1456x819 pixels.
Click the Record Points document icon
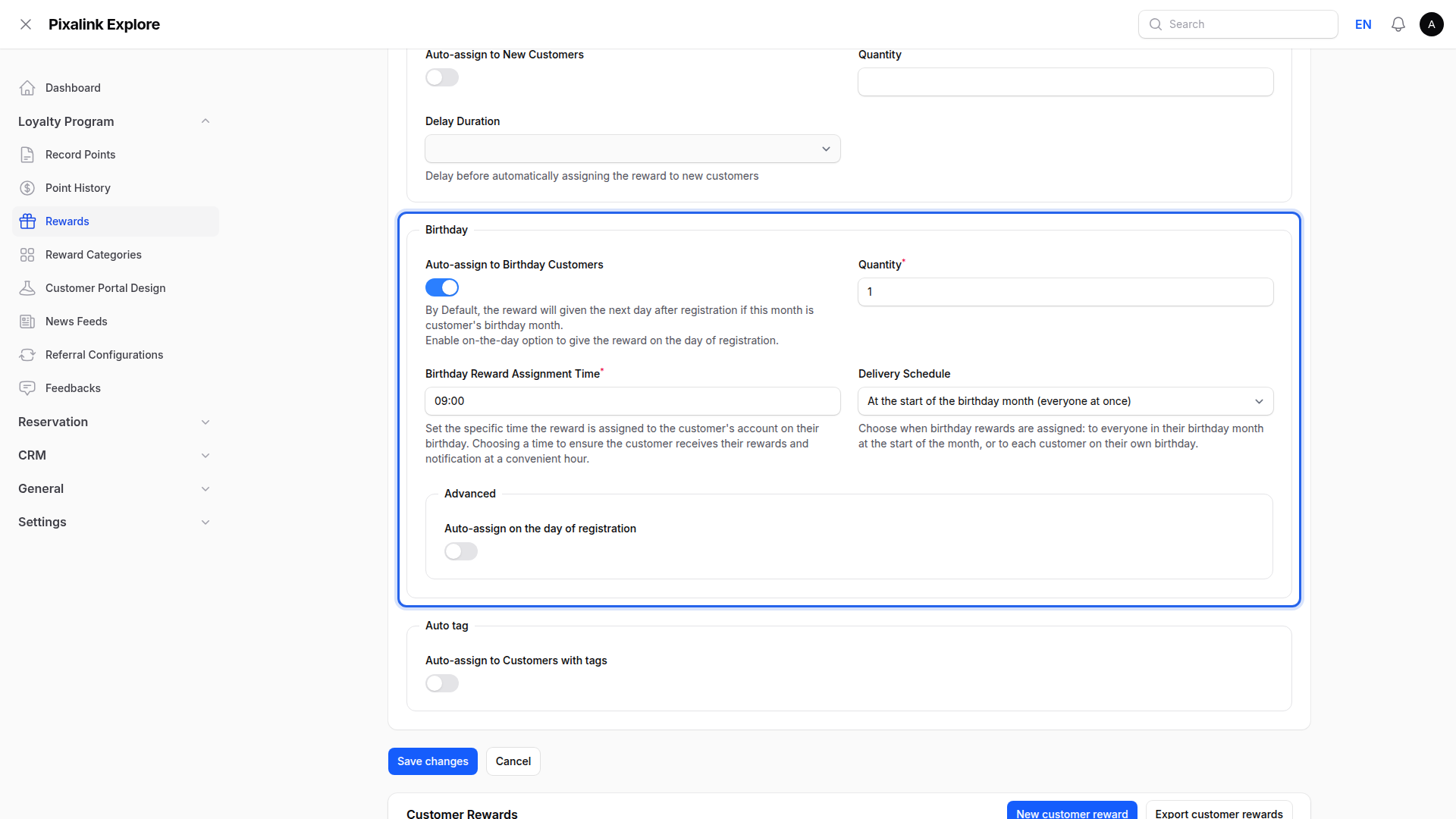click(27, 155)
